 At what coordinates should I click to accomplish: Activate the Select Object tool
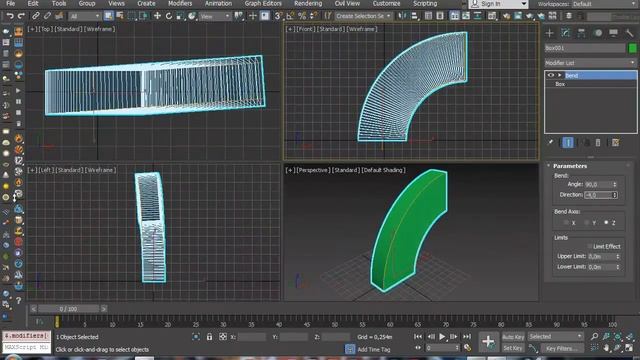[109, 16]
